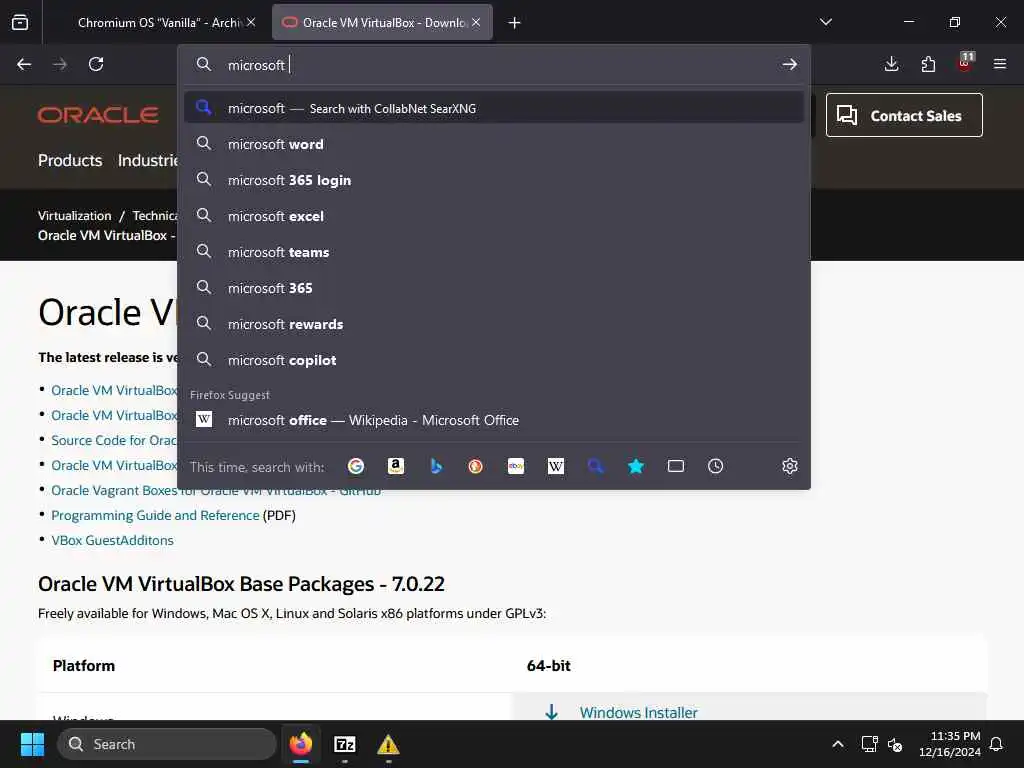Click the taskbar Search box
1024x768 pixels.
pos(167,744)
